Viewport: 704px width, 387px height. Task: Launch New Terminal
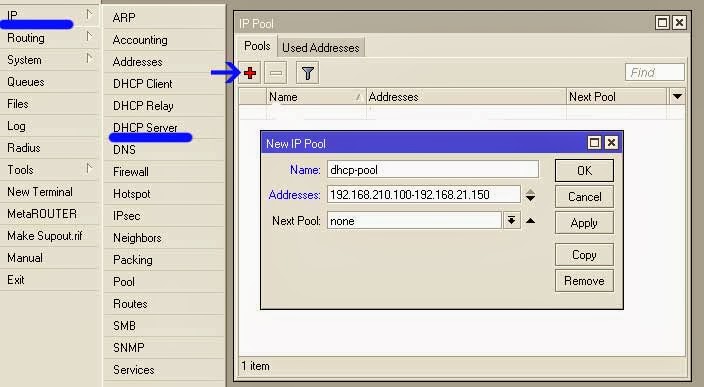[48, 192]
